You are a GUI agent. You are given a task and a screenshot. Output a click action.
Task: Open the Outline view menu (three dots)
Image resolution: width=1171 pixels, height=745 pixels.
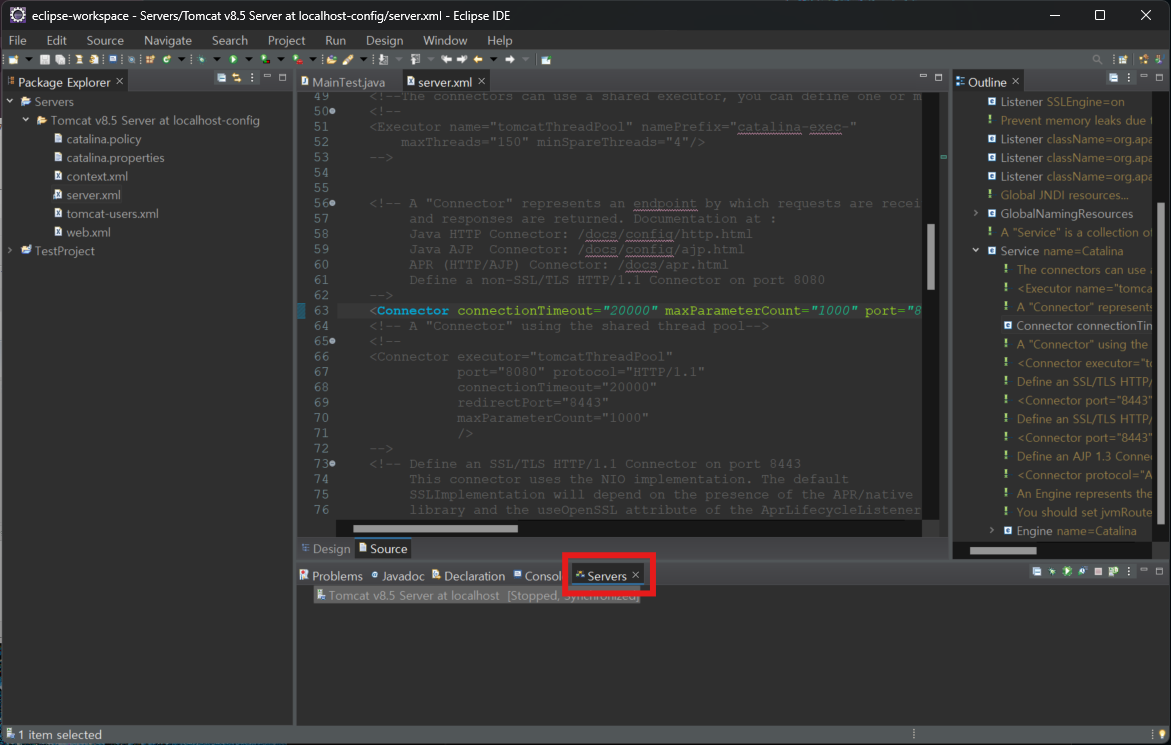click(x=1128, y=78)
